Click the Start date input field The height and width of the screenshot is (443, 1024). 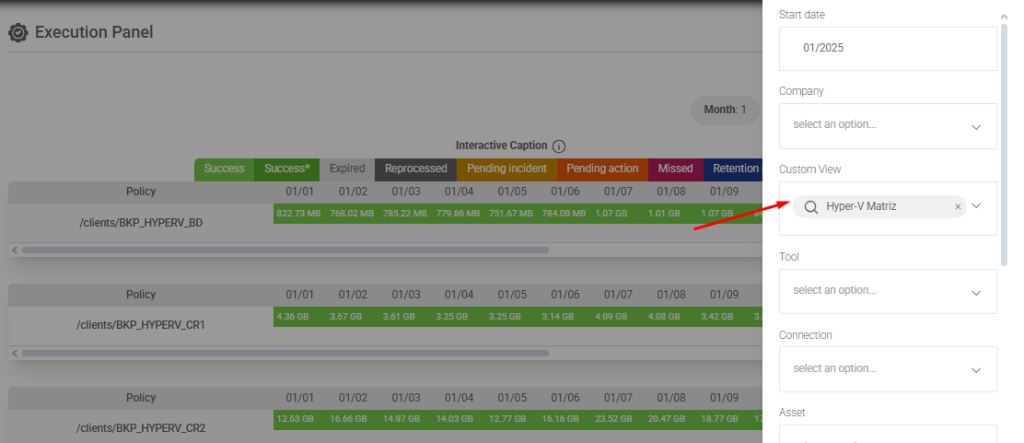(887, 48)
